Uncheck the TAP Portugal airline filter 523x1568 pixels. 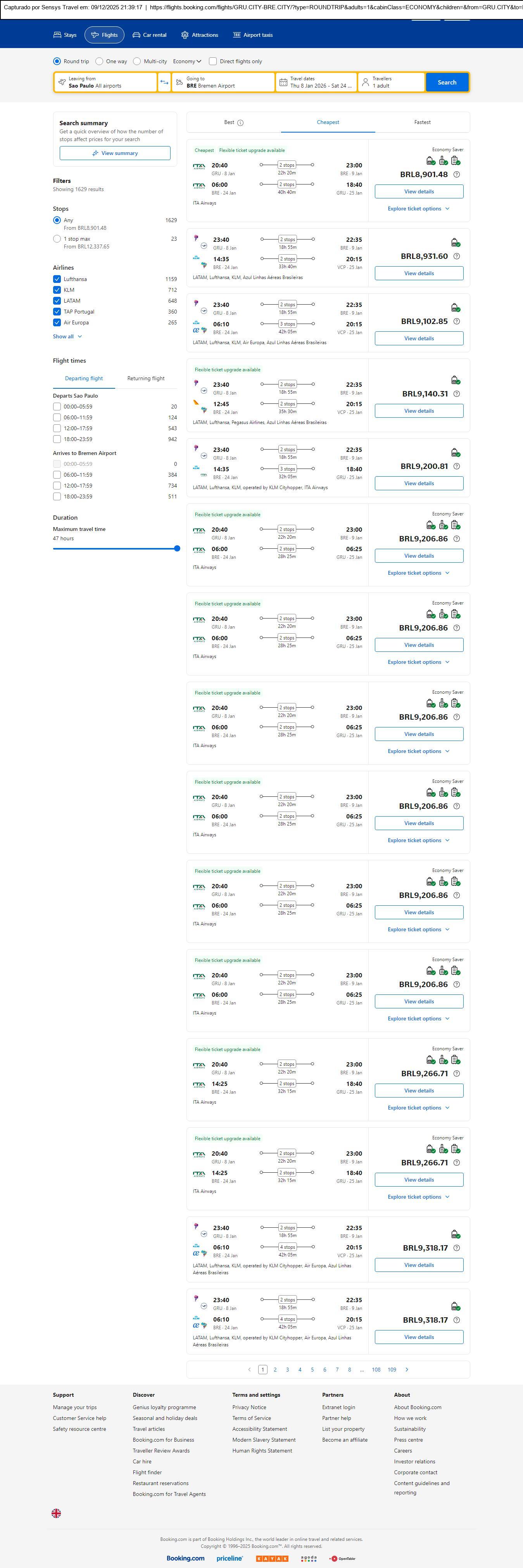(x=57, y=312)
